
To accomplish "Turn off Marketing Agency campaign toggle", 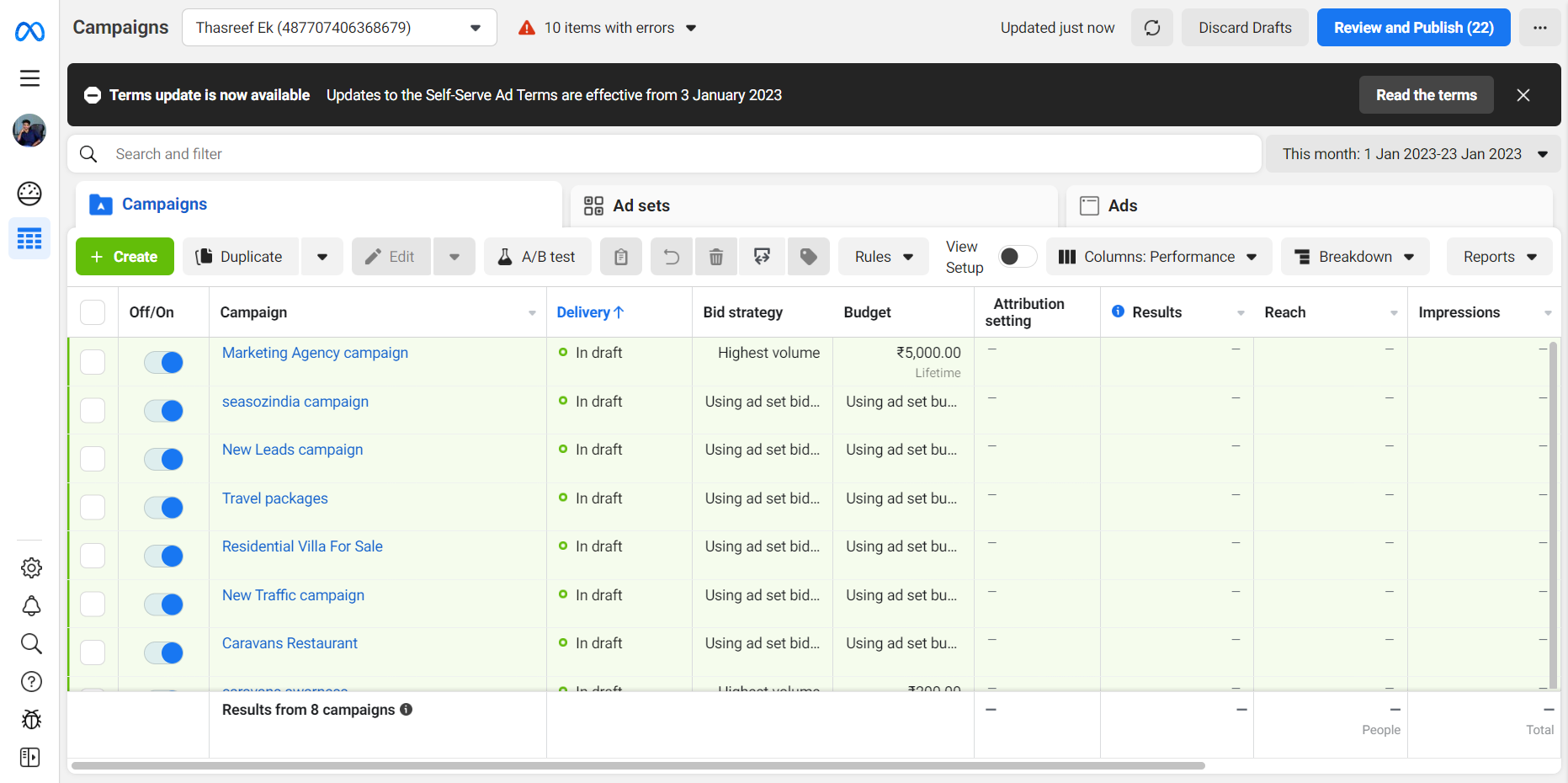I will pos(163,362).
